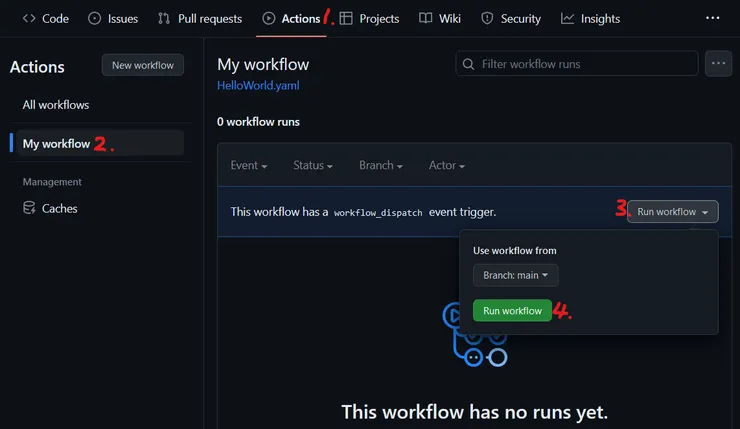
Task: Click the workflow_dispatch code text
Action: (378, 213)
